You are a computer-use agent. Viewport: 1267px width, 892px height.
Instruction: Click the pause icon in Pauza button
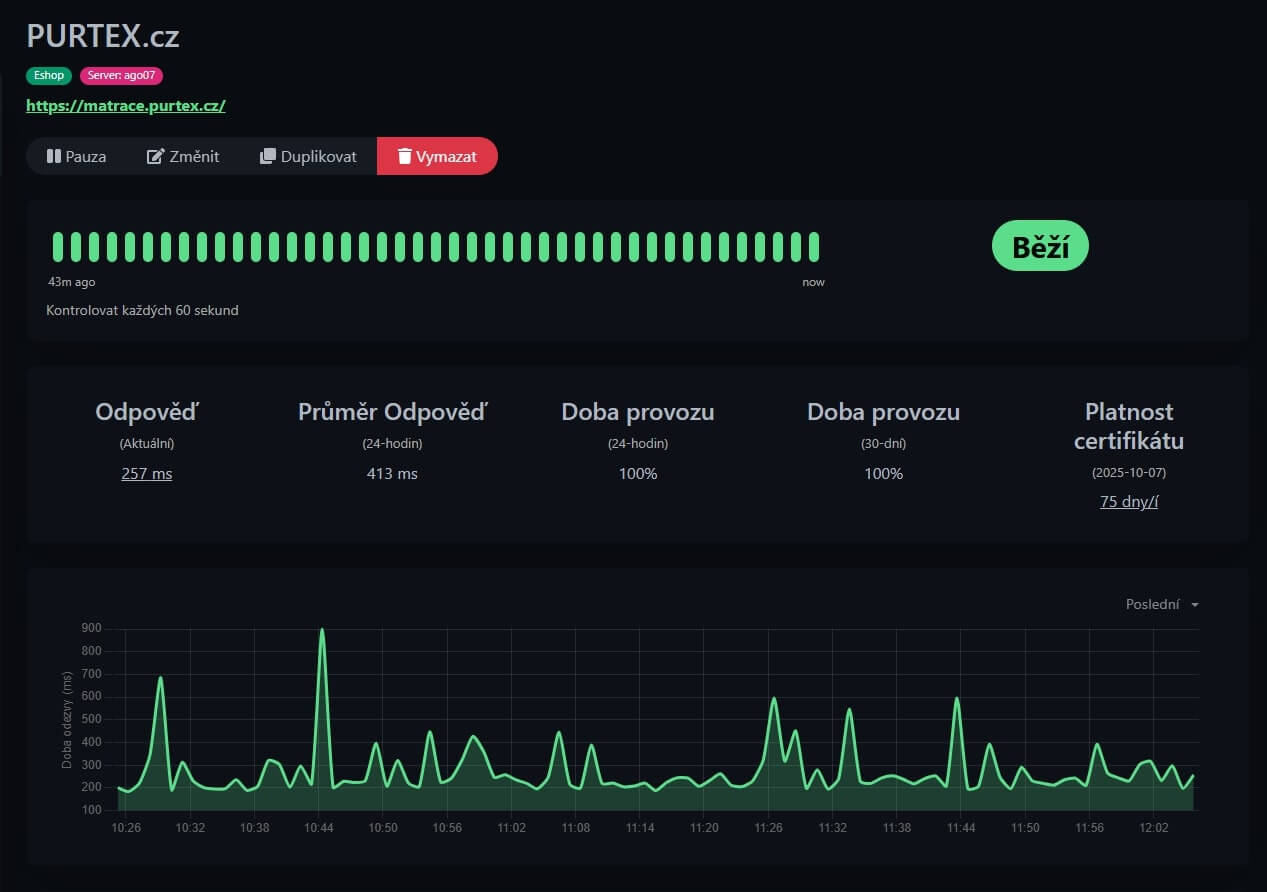(54, 156)
